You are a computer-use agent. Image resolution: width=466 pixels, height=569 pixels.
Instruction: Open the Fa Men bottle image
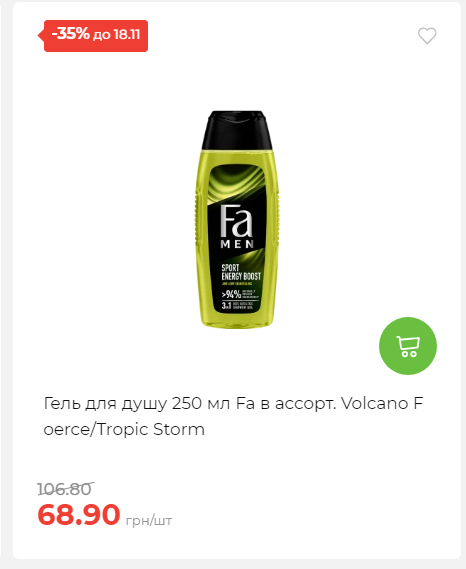pos(237,219)
